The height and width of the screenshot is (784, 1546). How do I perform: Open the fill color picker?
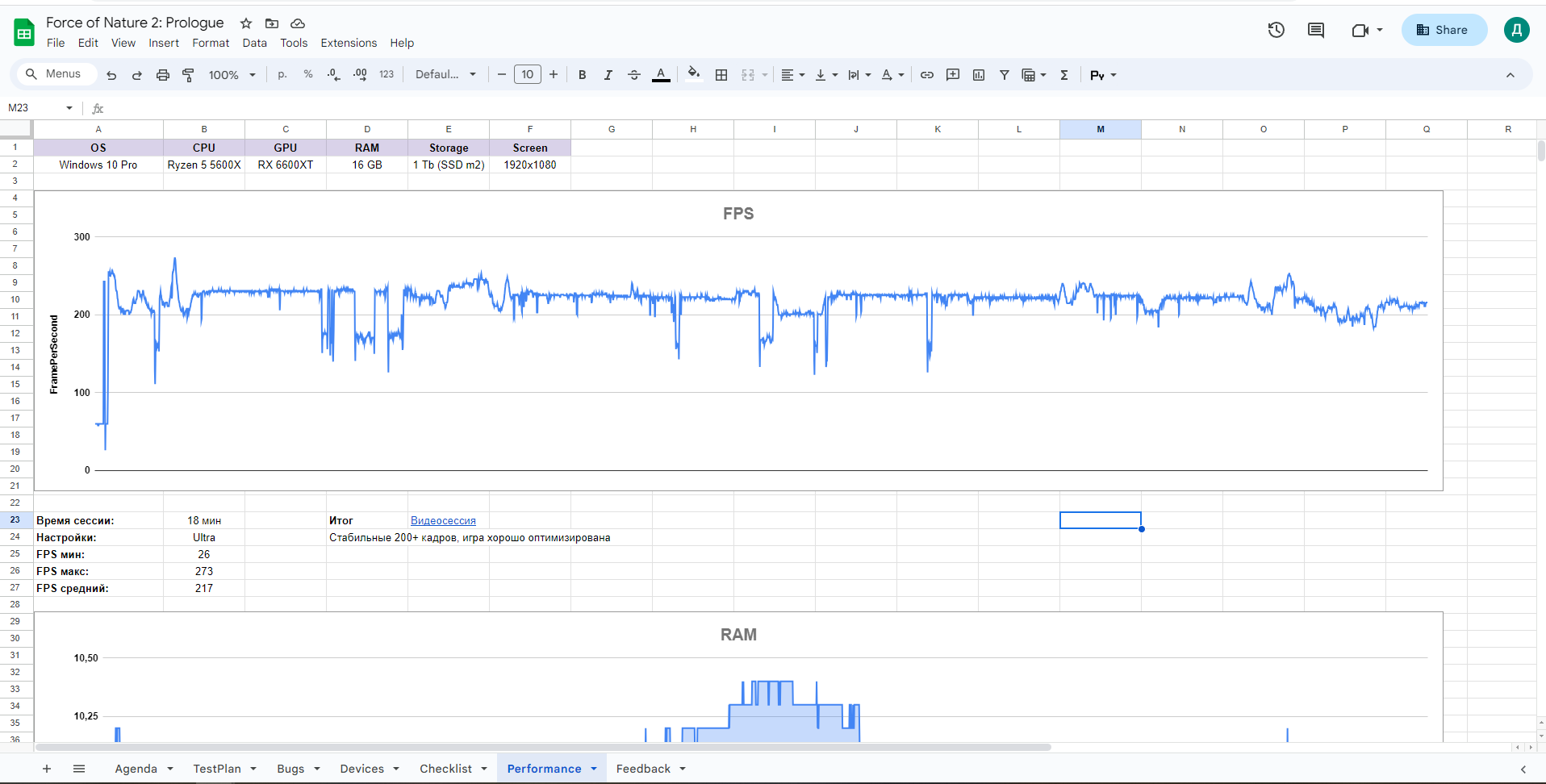click(693, 75)
